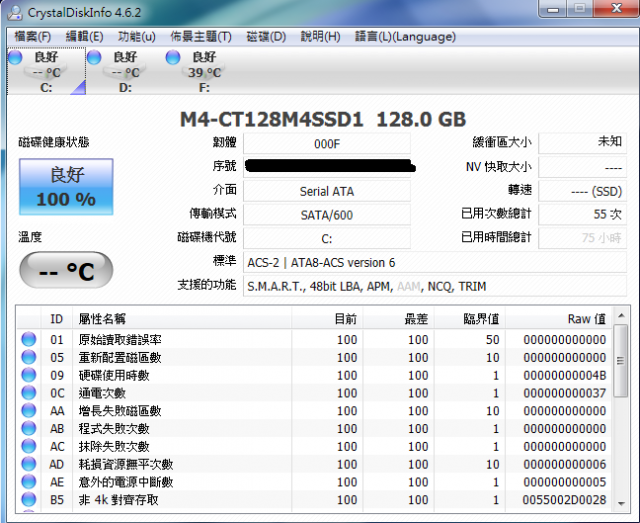Click status orb for attribute 01

(29, 339)
